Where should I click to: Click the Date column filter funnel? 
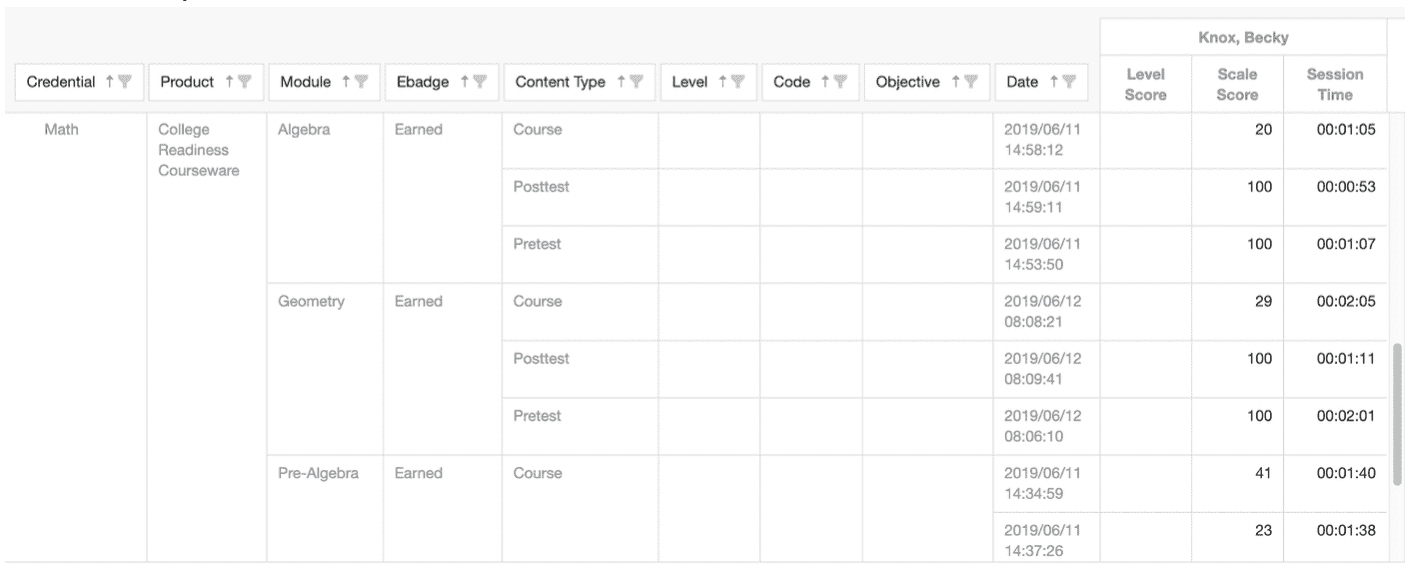1069,82
